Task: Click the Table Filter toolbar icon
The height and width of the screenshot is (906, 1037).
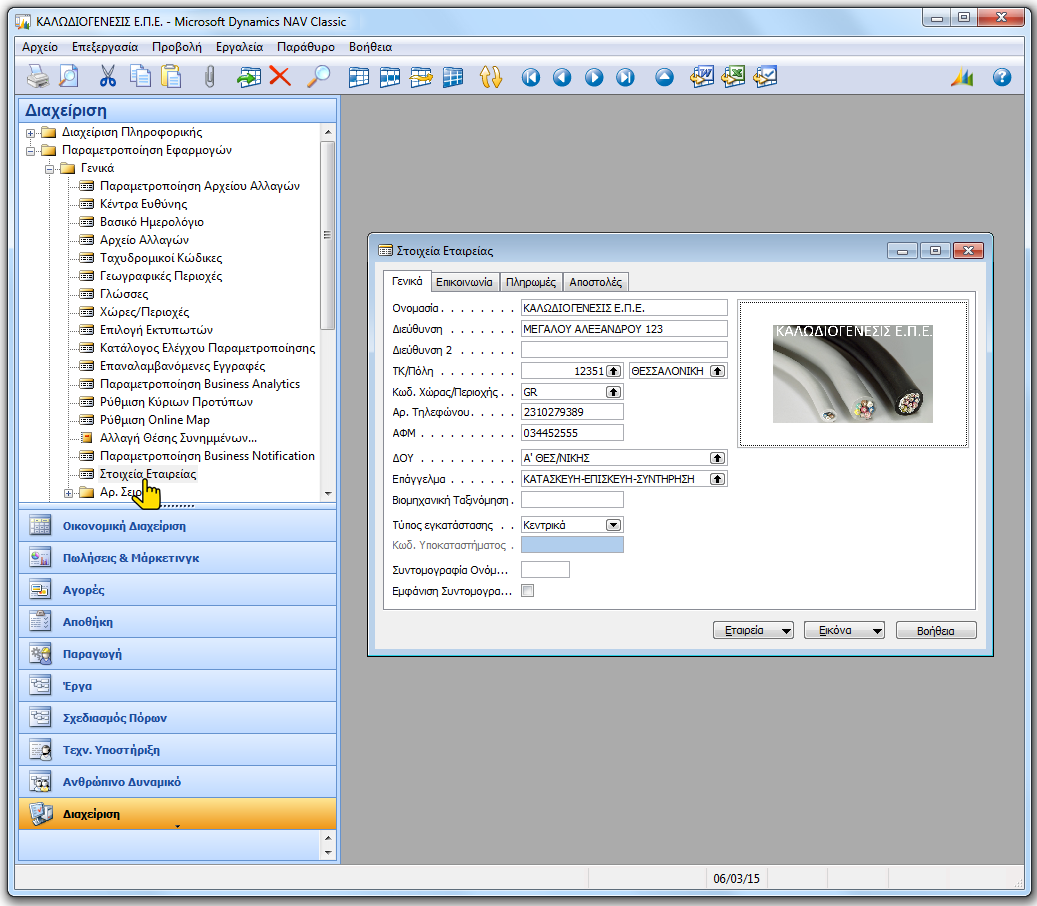Action: (x=390, y=77)
